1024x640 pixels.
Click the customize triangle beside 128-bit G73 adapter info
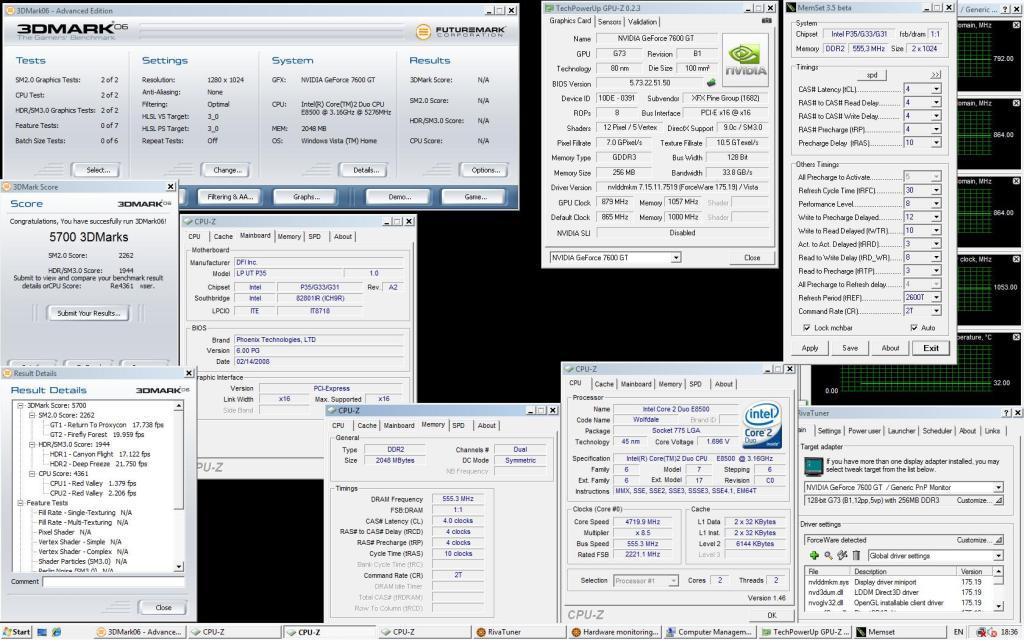click(x=999, y=500)
